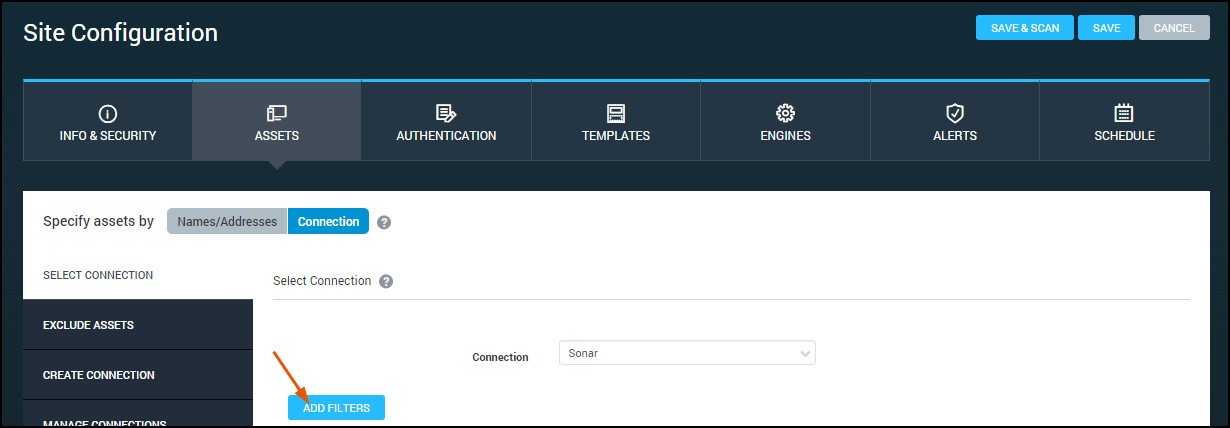
Task: Open help icon next to Select Connection heading
Action: tap(386, 281)
